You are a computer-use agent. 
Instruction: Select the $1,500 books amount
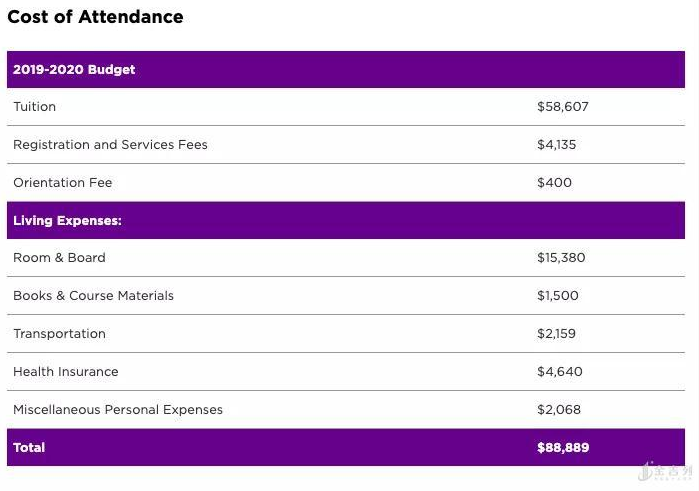558,296
